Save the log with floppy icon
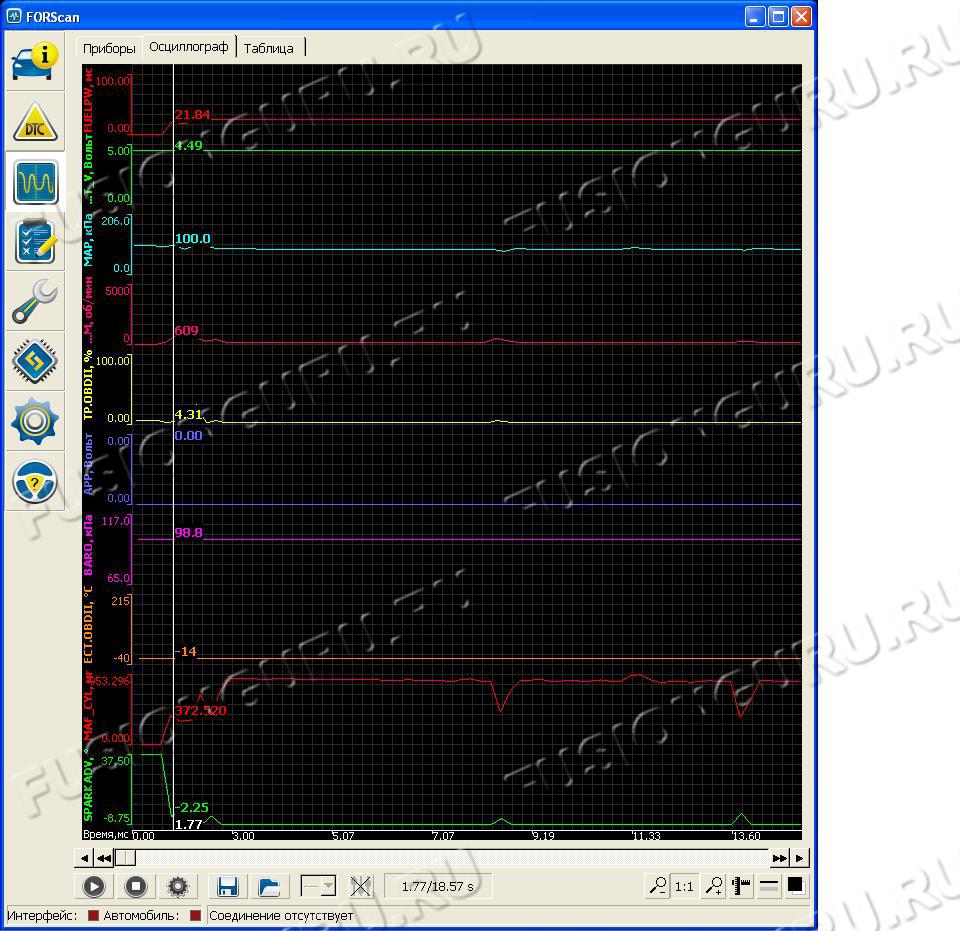This screenshot has width=960, height=931. (228, 886)
